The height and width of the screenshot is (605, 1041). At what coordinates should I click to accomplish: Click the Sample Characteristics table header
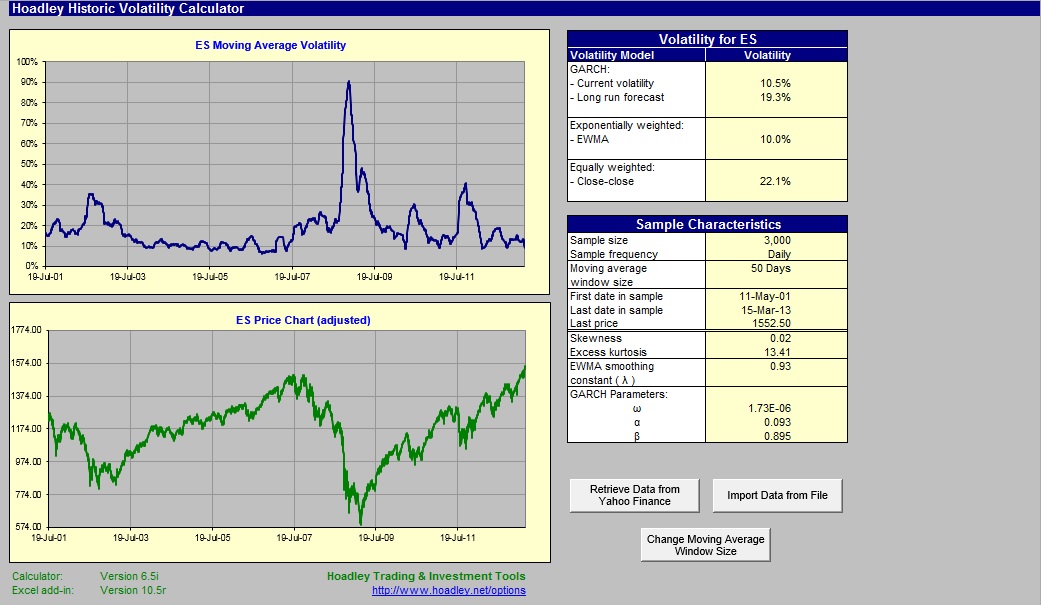click(x=707, y=224)
